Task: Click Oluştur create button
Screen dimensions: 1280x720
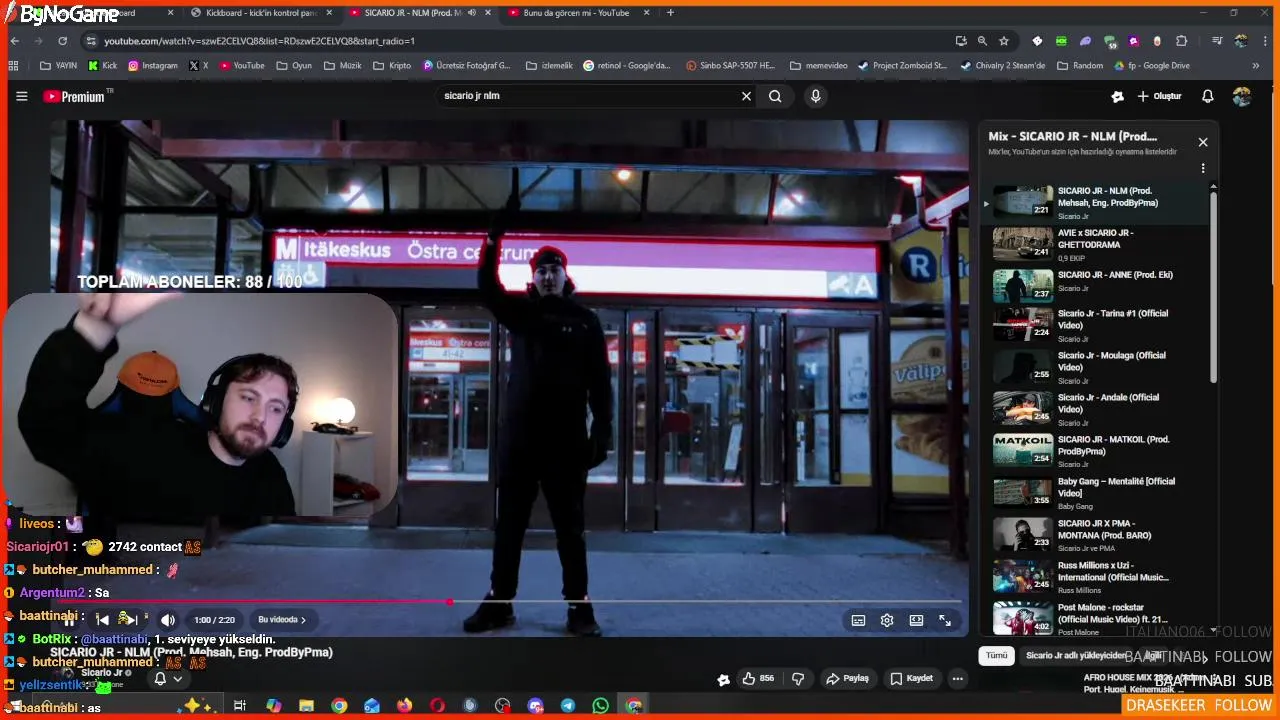Action: [x=1159, y=96]
